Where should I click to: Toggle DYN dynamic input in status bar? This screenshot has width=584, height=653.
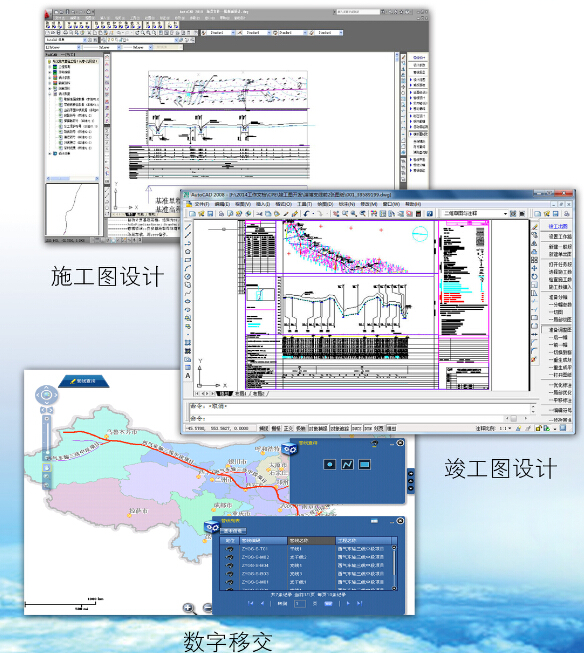368,428
